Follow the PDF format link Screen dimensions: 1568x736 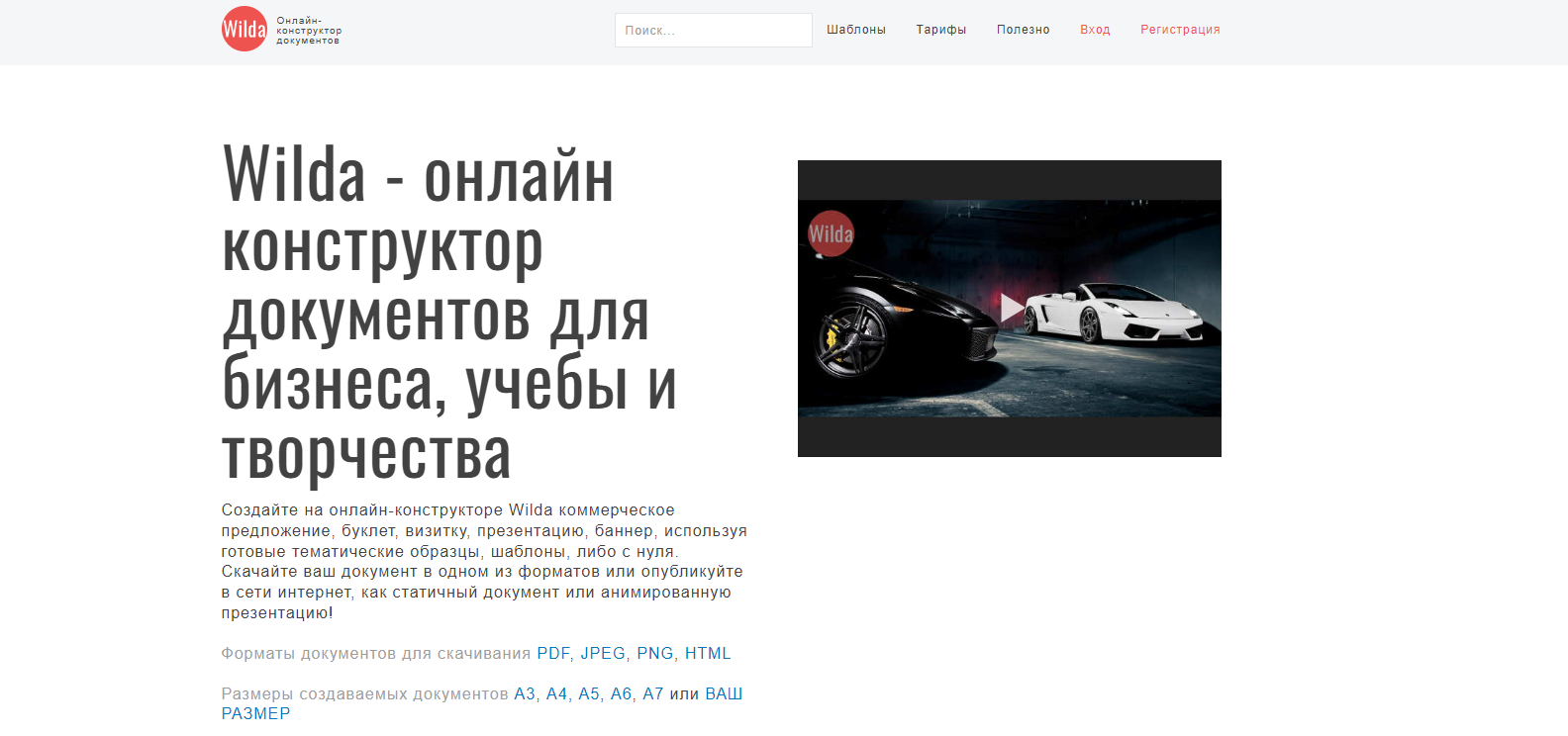coord(553,653)
